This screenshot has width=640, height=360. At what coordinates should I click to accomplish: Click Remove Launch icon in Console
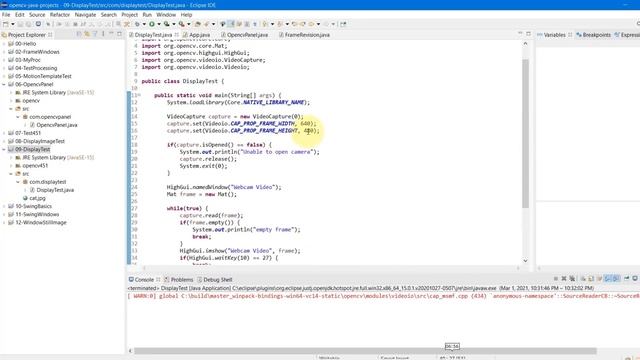564,279
